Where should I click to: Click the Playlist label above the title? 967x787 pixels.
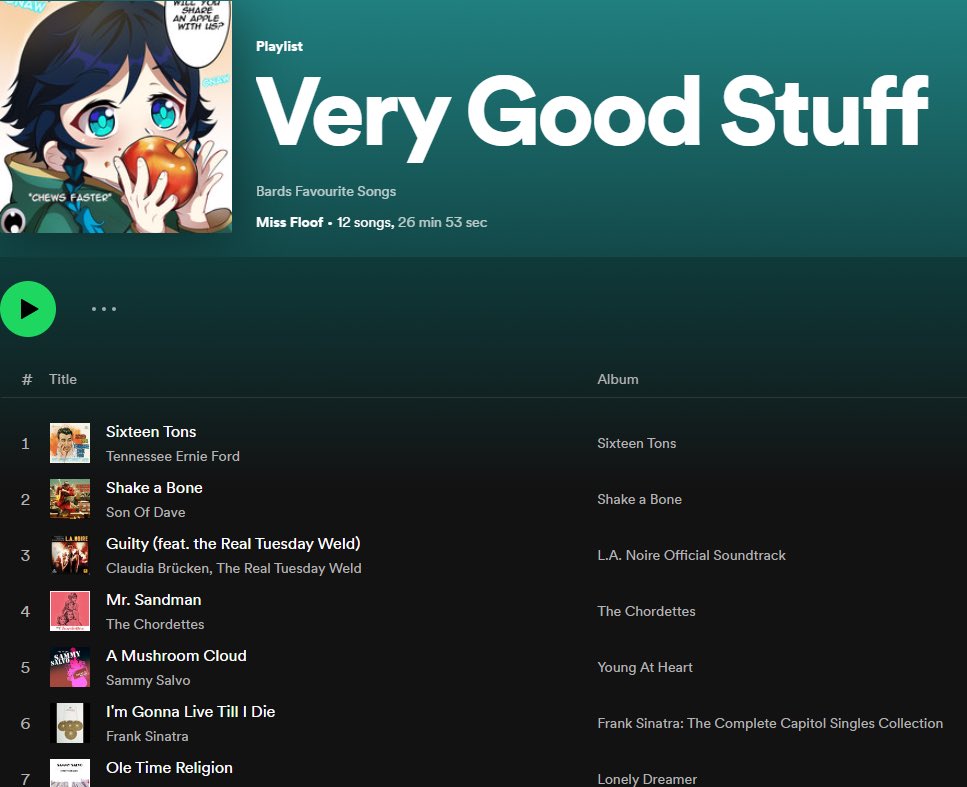tap(279, 46)
